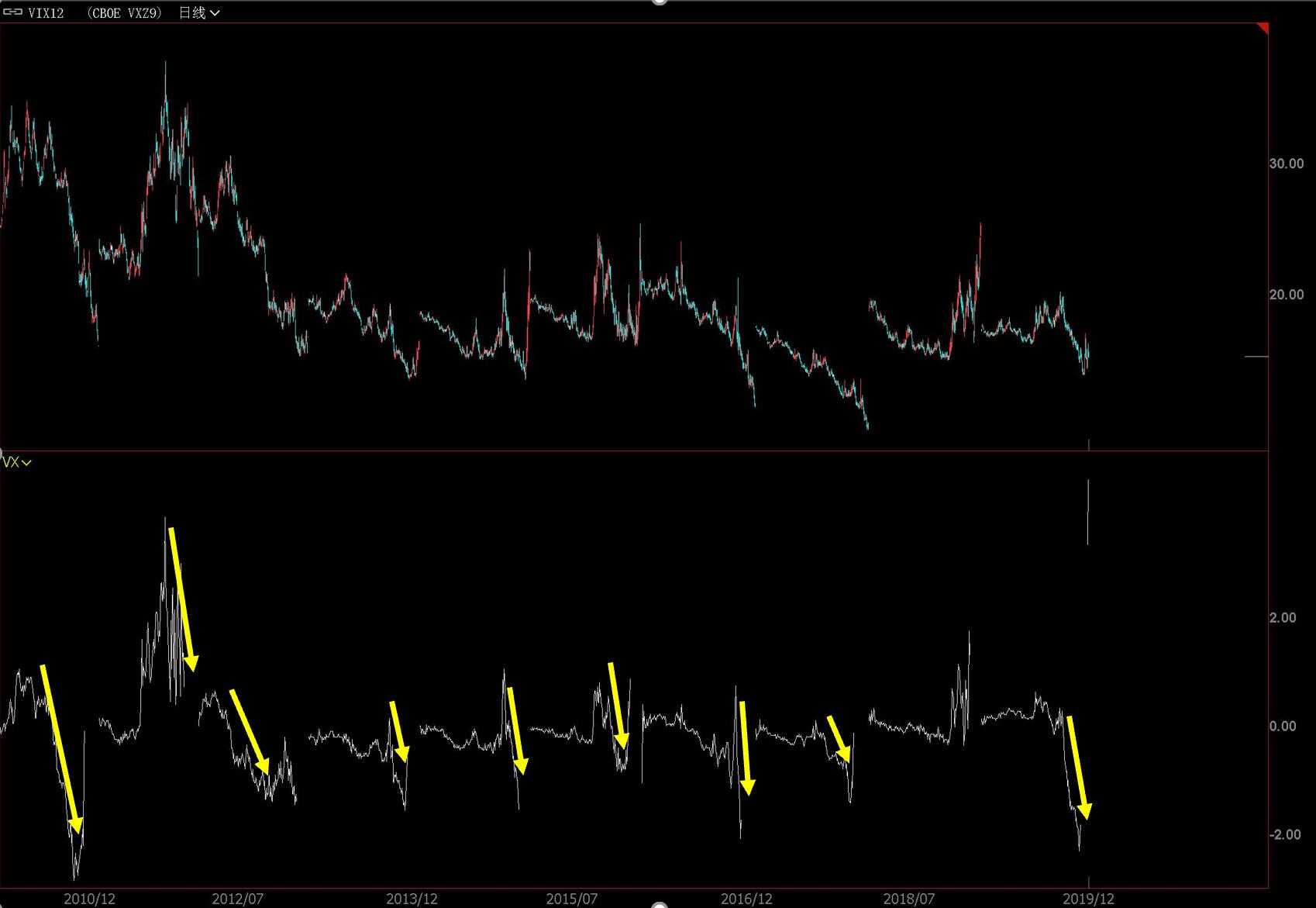Click the 2013/12 date label
This screenshot has height=908, width=1316.
coord(412,899)
